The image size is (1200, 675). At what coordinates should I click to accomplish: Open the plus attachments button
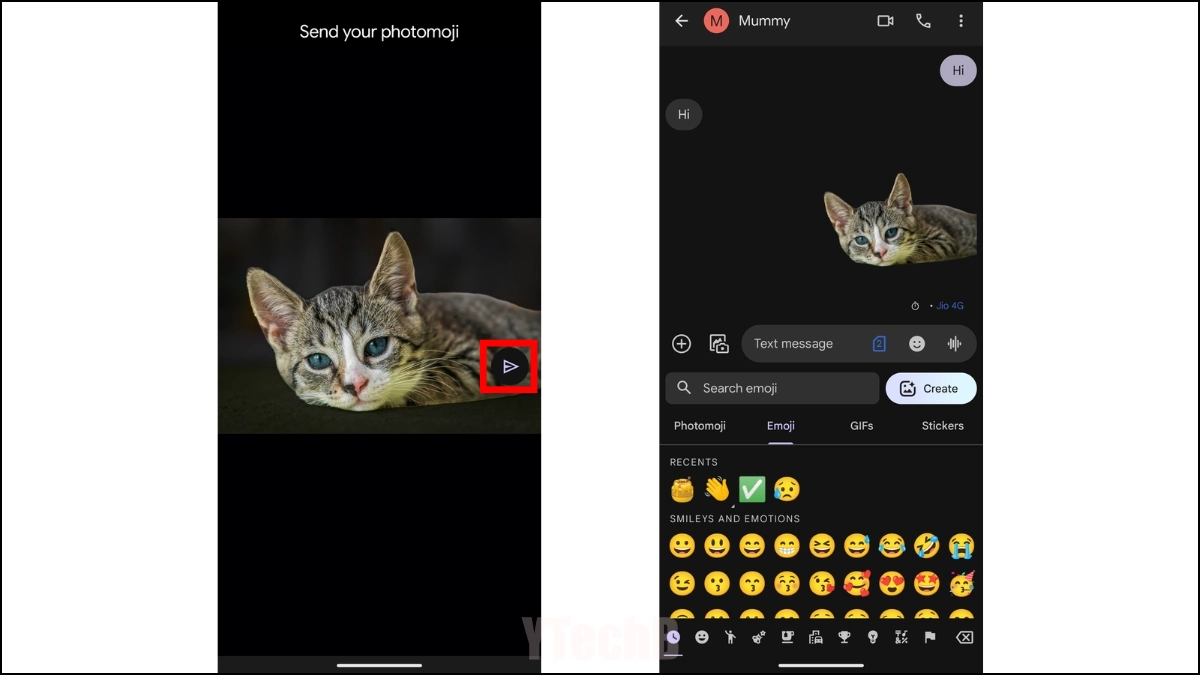tap(682, 344)
